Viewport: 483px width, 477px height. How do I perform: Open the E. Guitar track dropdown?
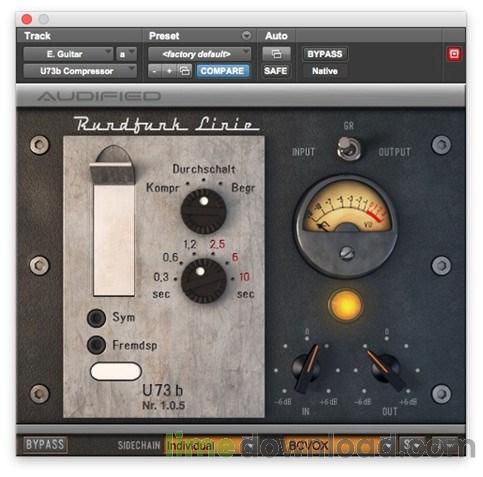click(68, 54)
